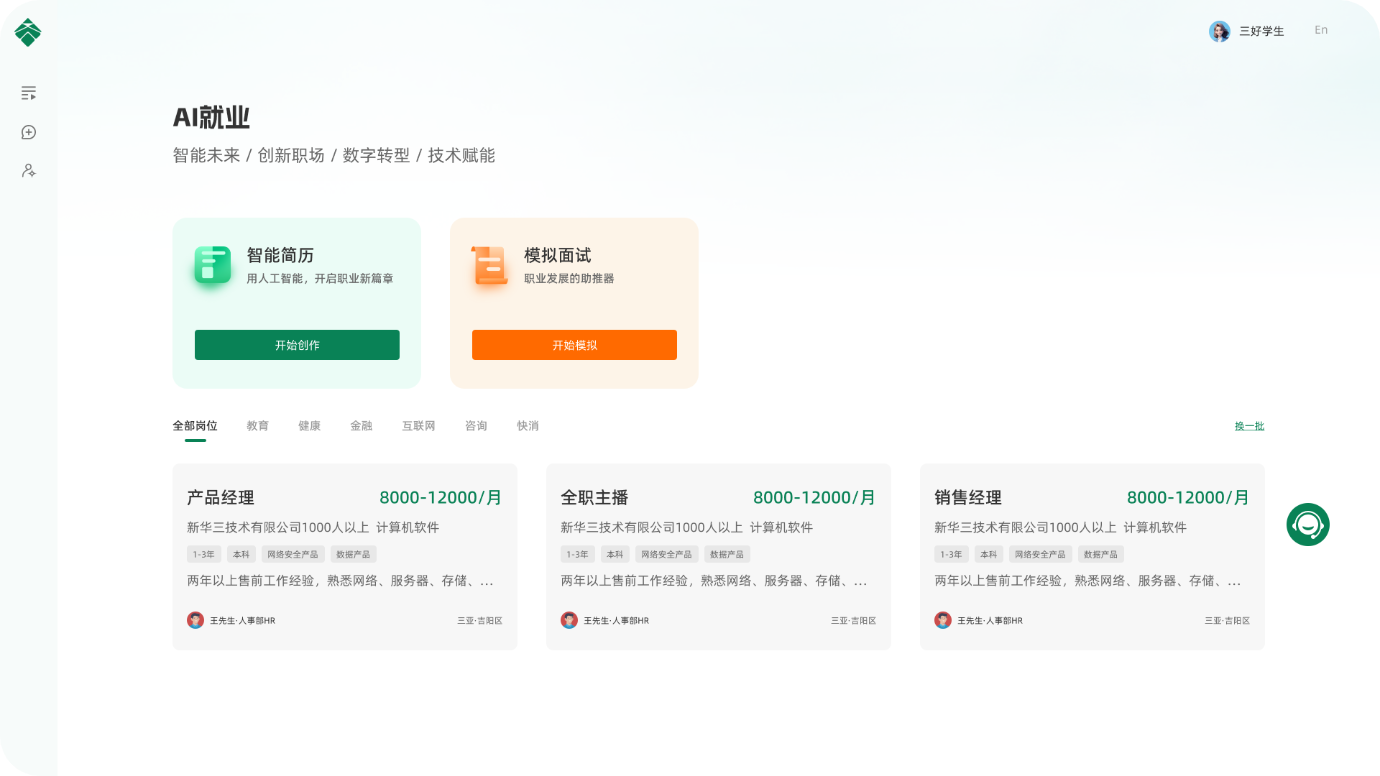
Task: Refresh jobs with 换一批 link
Action: click(1249, 426)
